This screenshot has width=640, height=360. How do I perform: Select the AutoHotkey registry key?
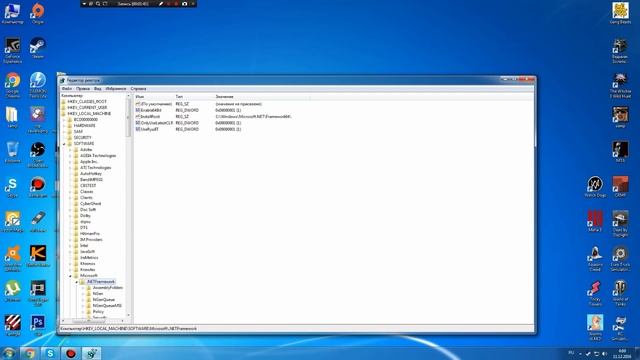[x=91, y=174]
